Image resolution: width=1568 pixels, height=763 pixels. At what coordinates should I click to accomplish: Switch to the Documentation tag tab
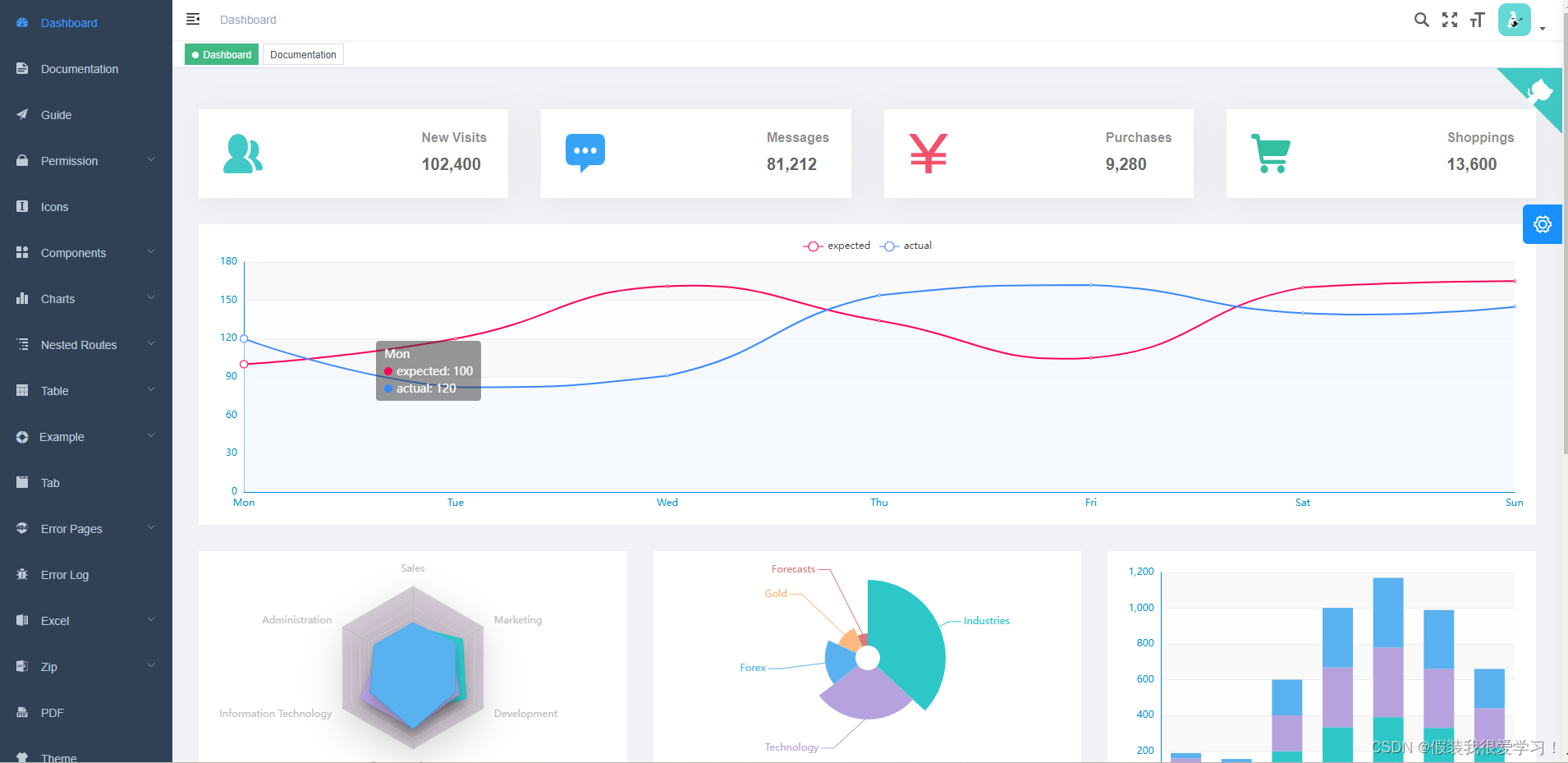click(x=303, y=55)
